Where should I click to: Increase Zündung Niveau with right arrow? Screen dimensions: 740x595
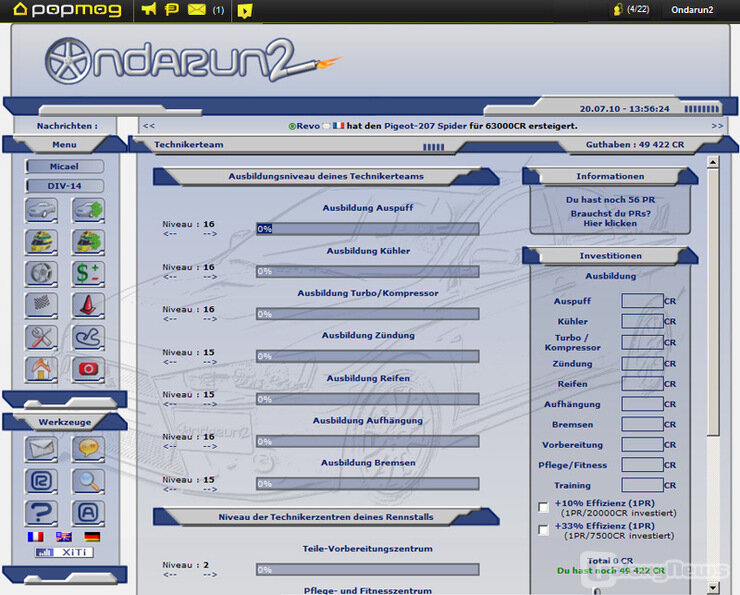[210, 362]
